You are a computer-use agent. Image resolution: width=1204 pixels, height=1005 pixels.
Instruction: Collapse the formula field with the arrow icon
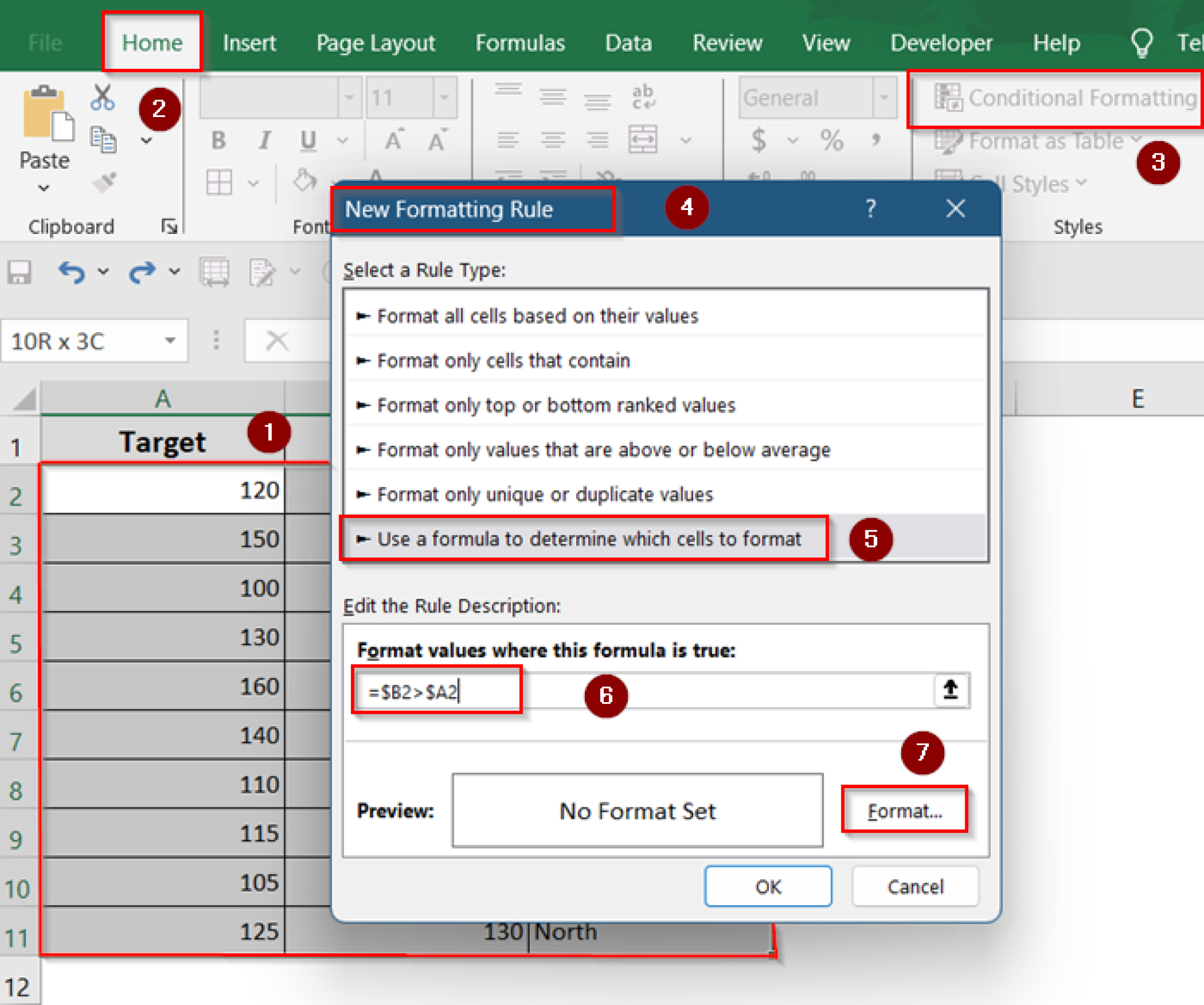[951, 689]
